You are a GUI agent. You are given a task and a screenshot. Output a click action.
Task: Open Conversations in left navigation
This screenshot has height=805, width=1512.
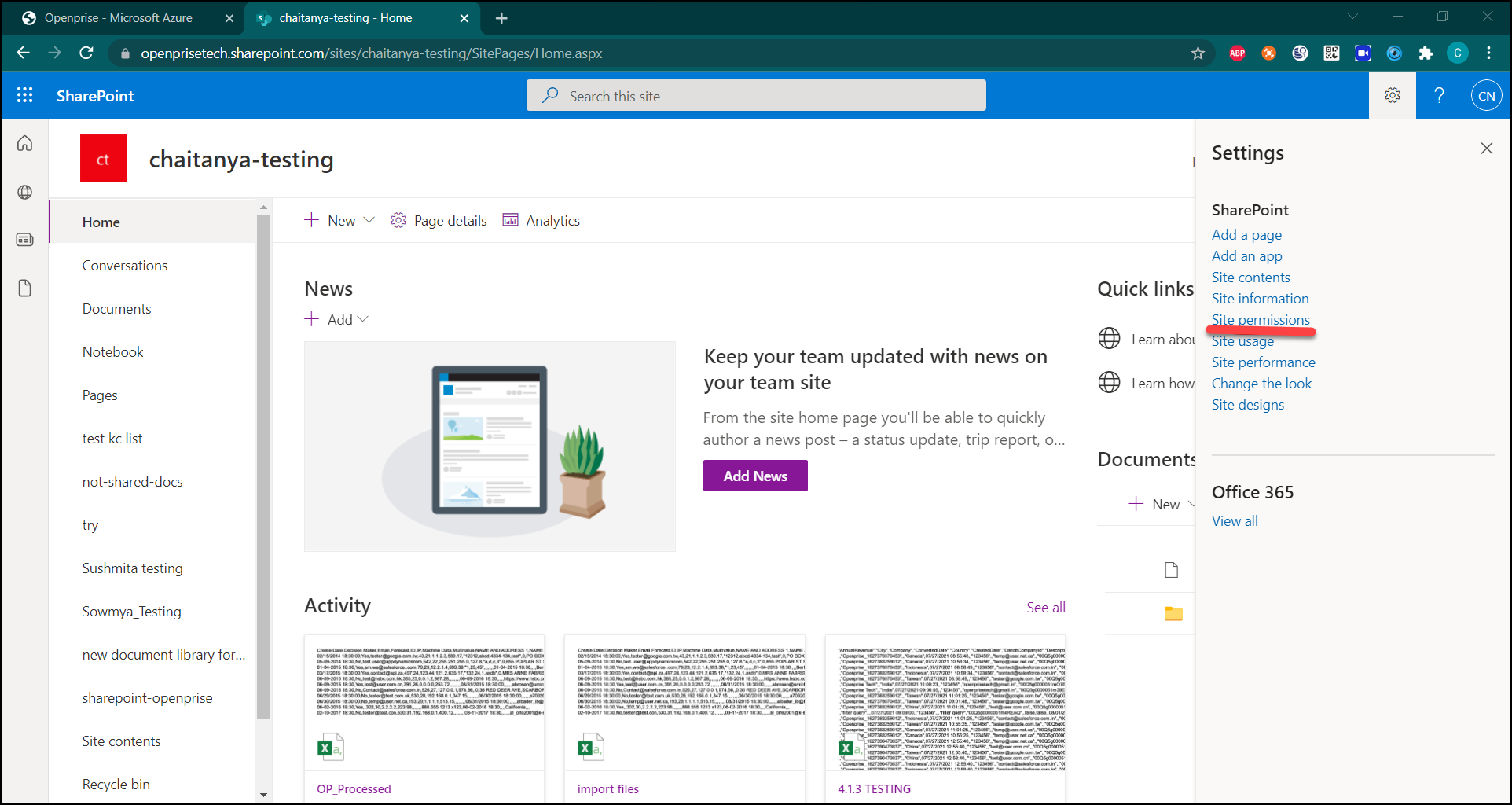(125, 266)
